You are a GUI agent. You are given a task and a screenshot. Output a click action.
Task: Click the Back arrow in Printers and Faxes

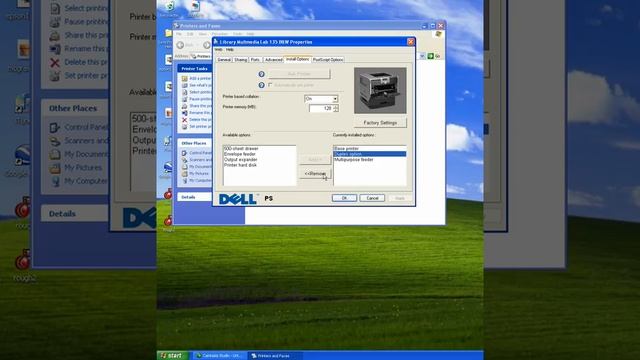pos(180,45)
